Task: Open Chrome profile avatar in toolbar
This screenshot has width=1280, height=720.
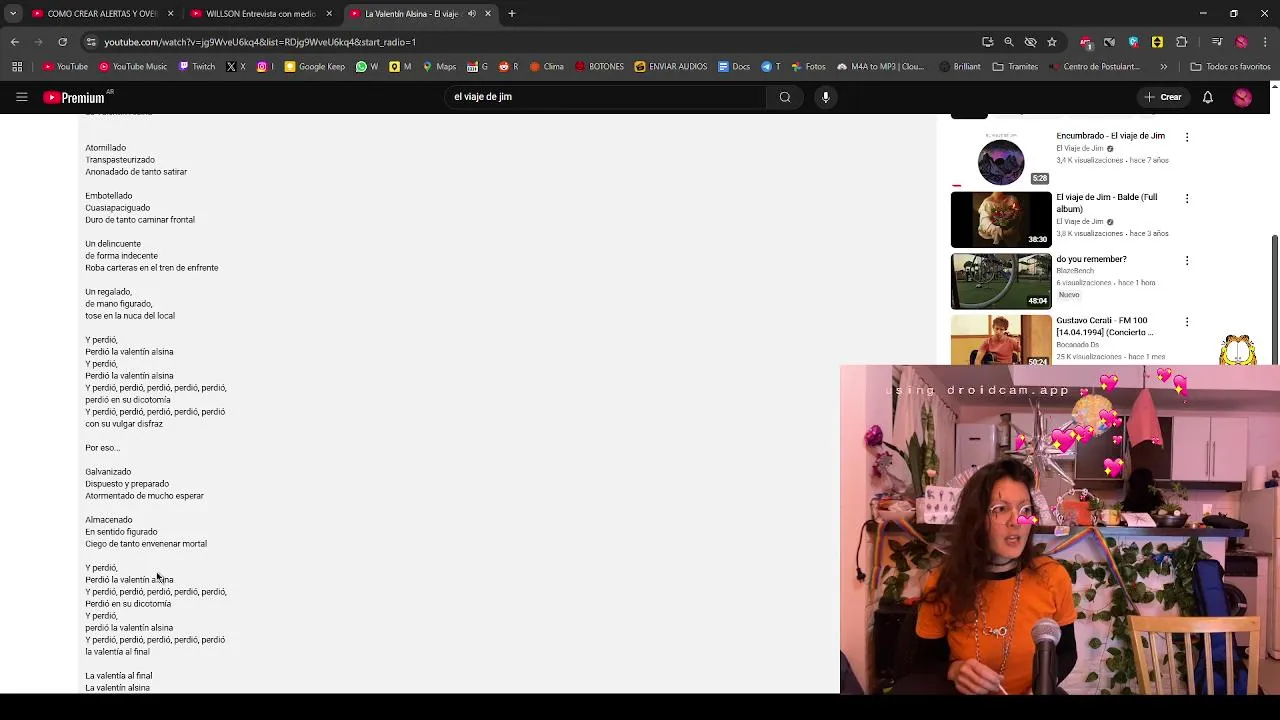Action: pos(1241,42)
